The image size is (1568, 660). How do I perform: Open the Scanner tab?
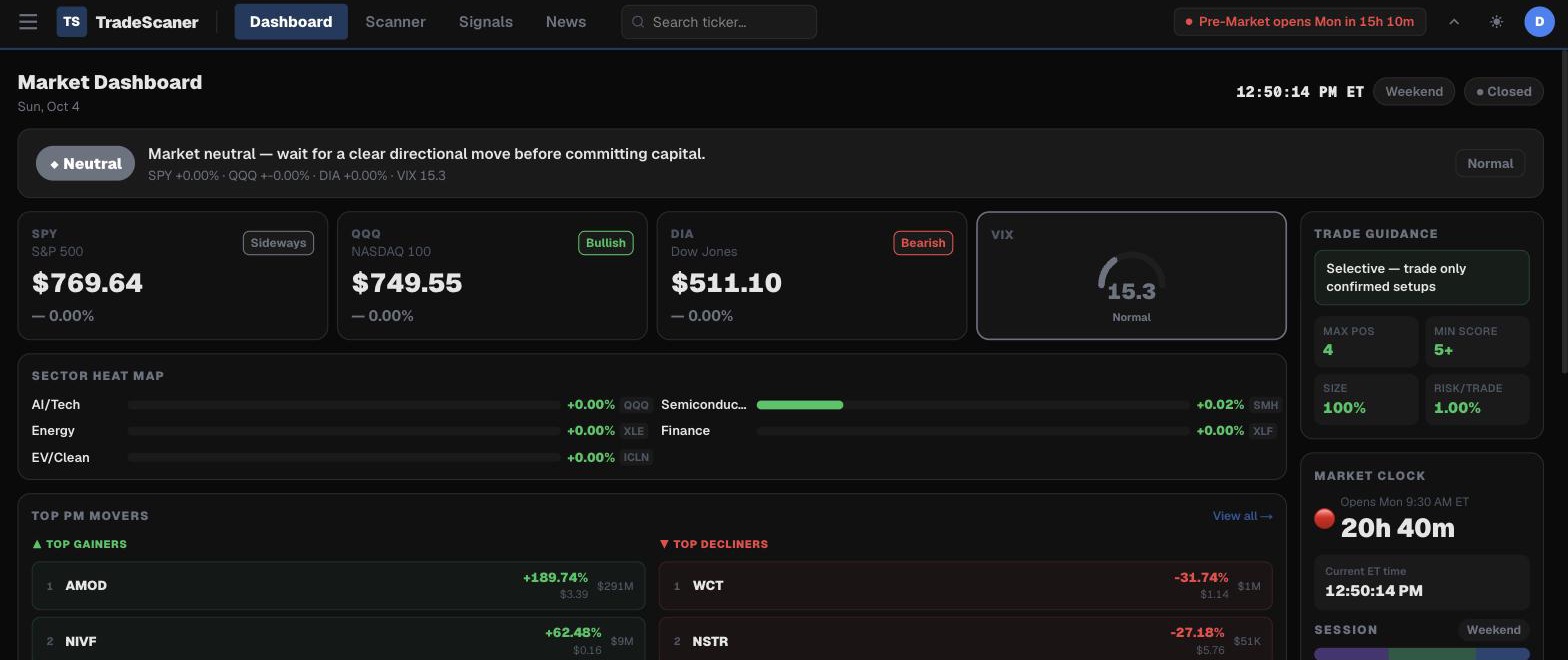coord(395,22)
